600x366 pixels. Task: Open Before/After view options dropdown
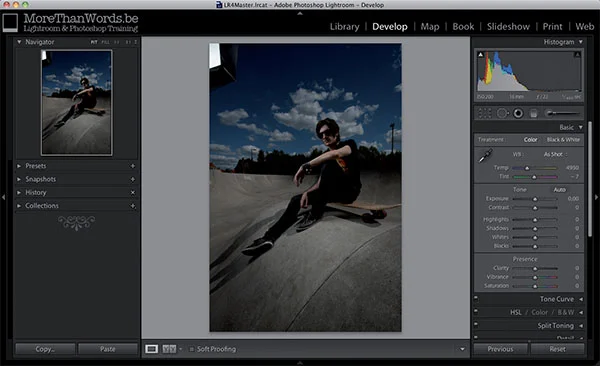coord(181,349)
